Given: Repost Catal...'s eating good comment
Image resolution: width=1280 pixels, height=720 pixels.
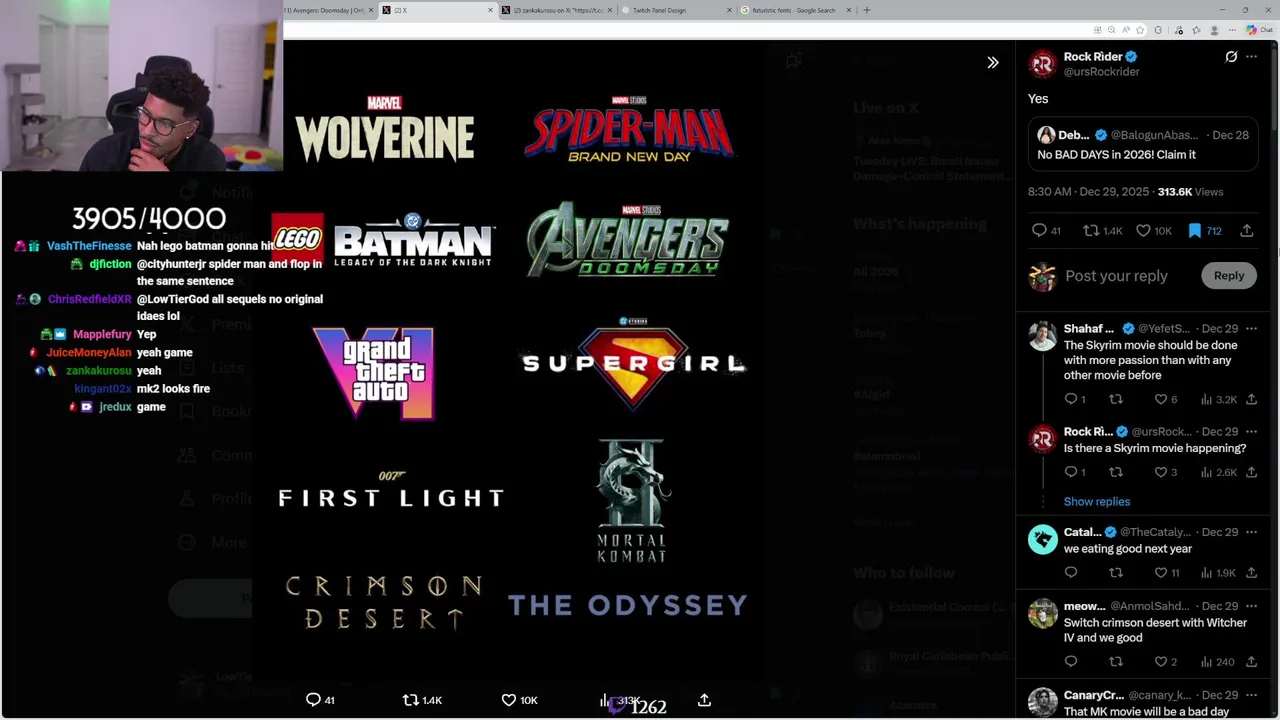Looking at the screenshot, I should pyautogui.click(x=1116, y=573).
